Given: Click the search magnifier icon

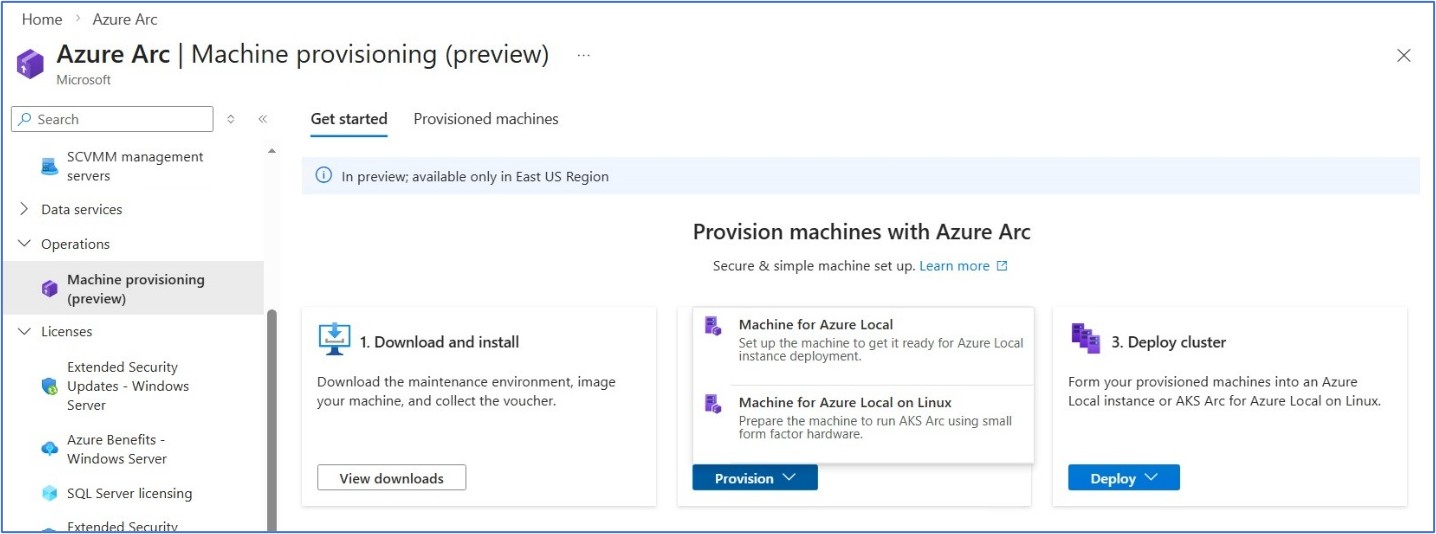Looking at the screenshot, I should 25,119.
